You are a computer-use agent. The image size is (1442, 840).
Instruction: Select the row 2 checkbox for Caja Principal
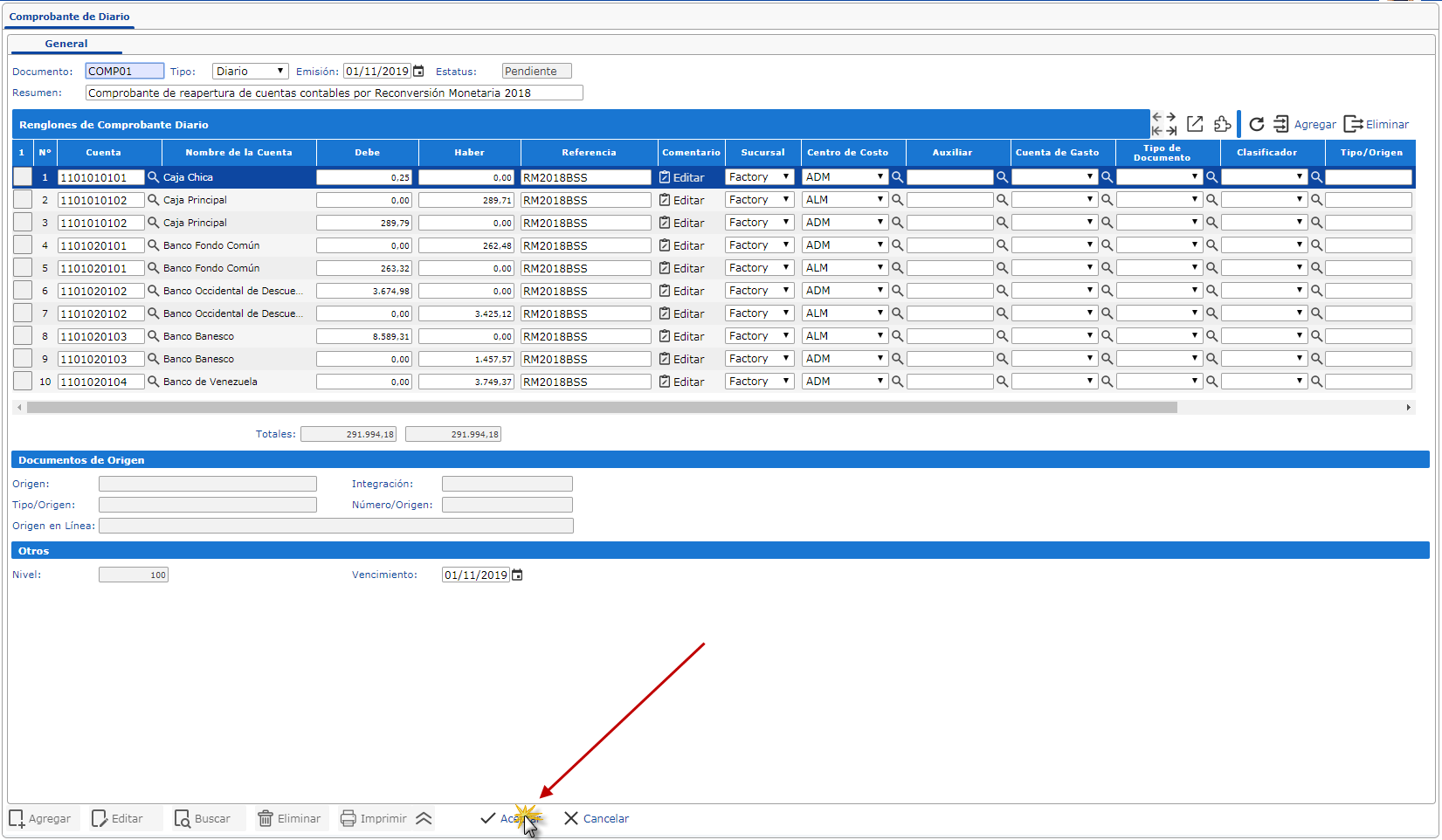[x=23, y=200]
